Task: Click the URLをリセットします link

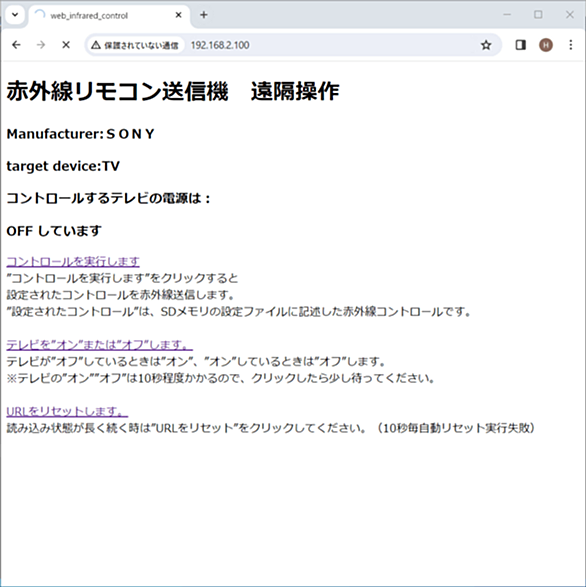Action: 67,411
